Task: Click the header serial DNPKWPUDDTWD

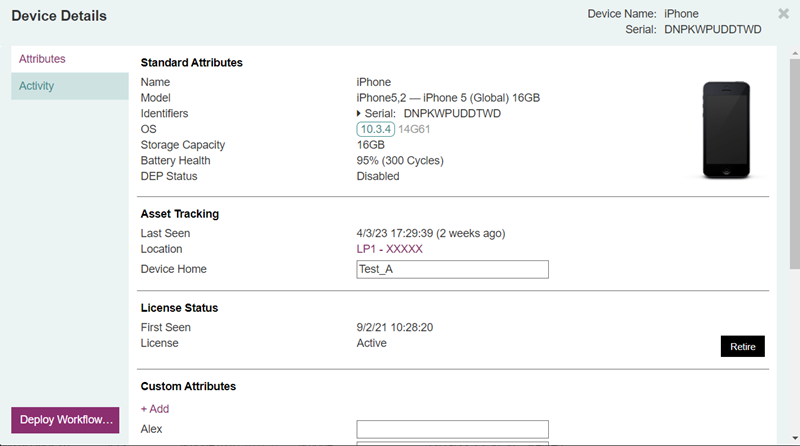Action: (x=712, y=30)
